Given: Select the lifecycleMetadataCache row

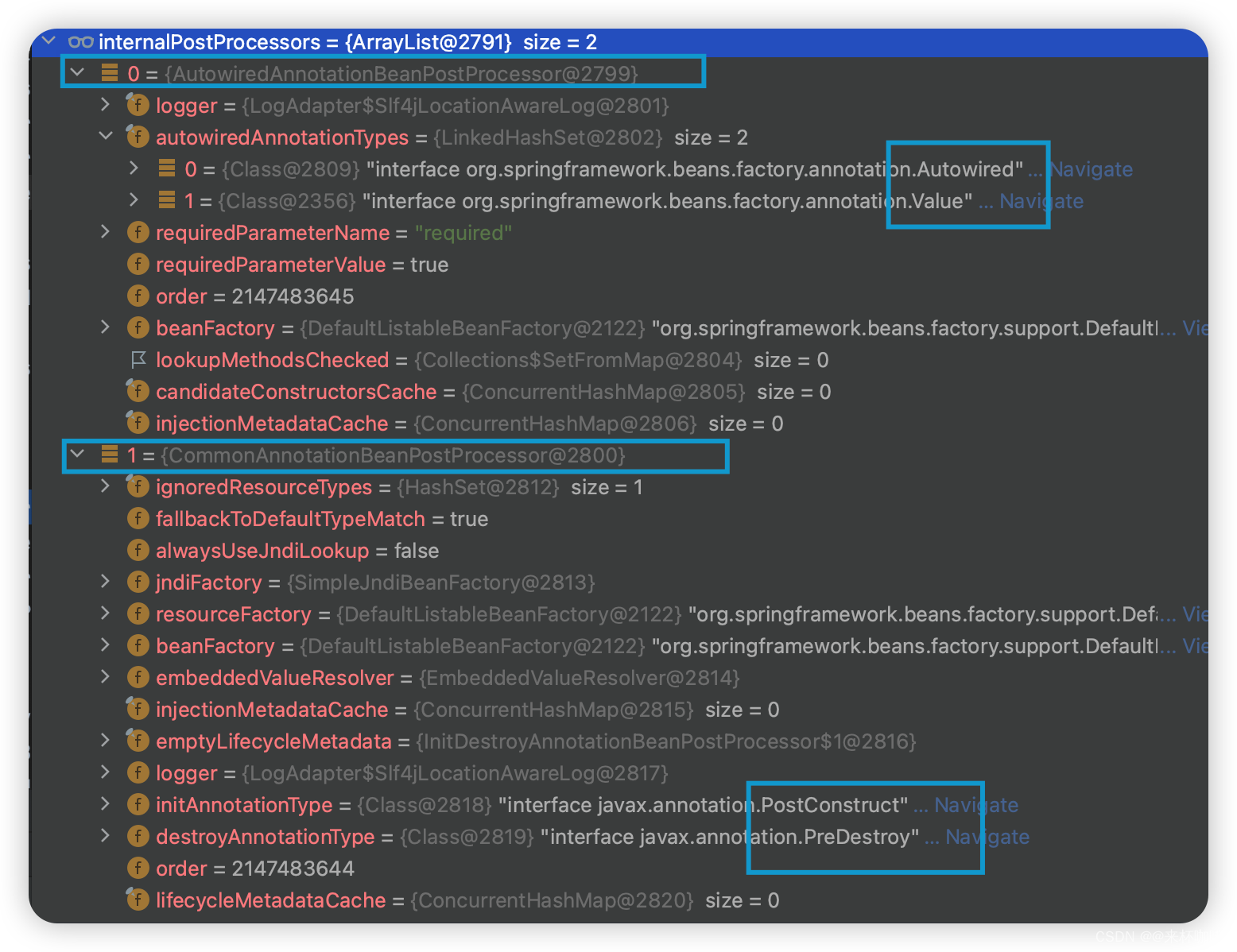Looking at the screenshot, I should [x=618, y=900].
